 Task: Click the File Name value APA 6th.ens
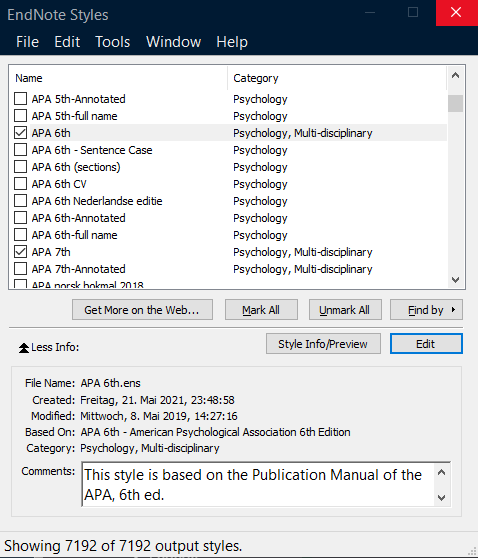110,383
